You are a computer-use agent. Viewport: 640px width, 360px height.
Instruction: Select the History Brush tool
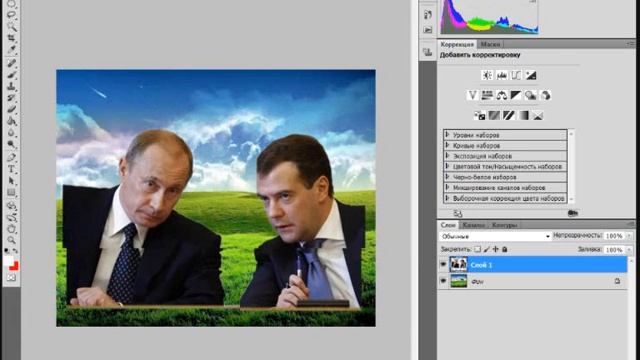(x=12, y=98)
